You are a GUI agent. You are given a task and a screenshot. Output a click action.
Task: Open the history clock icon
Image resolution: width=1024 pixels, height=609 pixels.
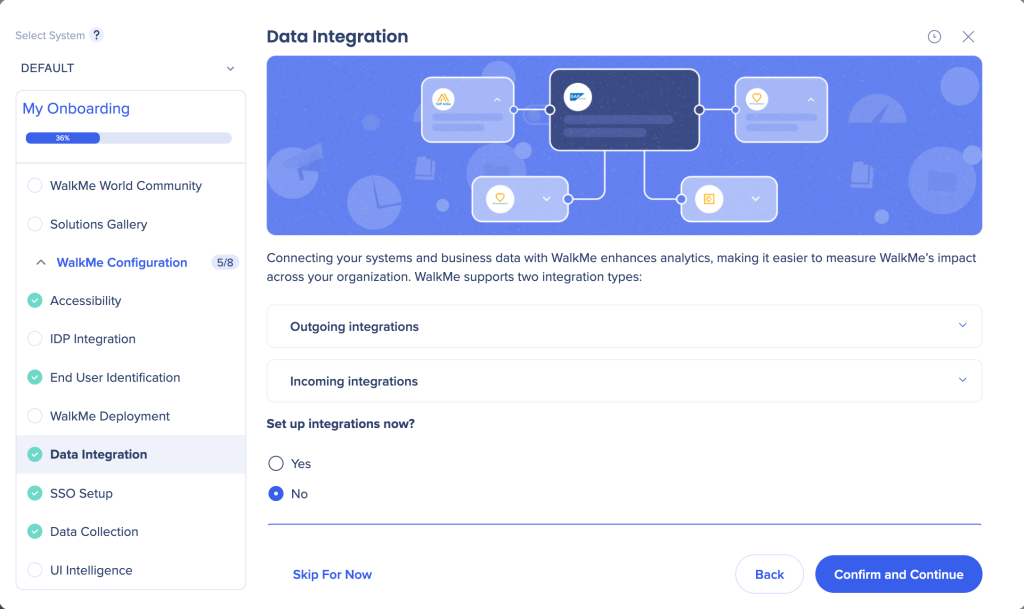click(934, 37)
